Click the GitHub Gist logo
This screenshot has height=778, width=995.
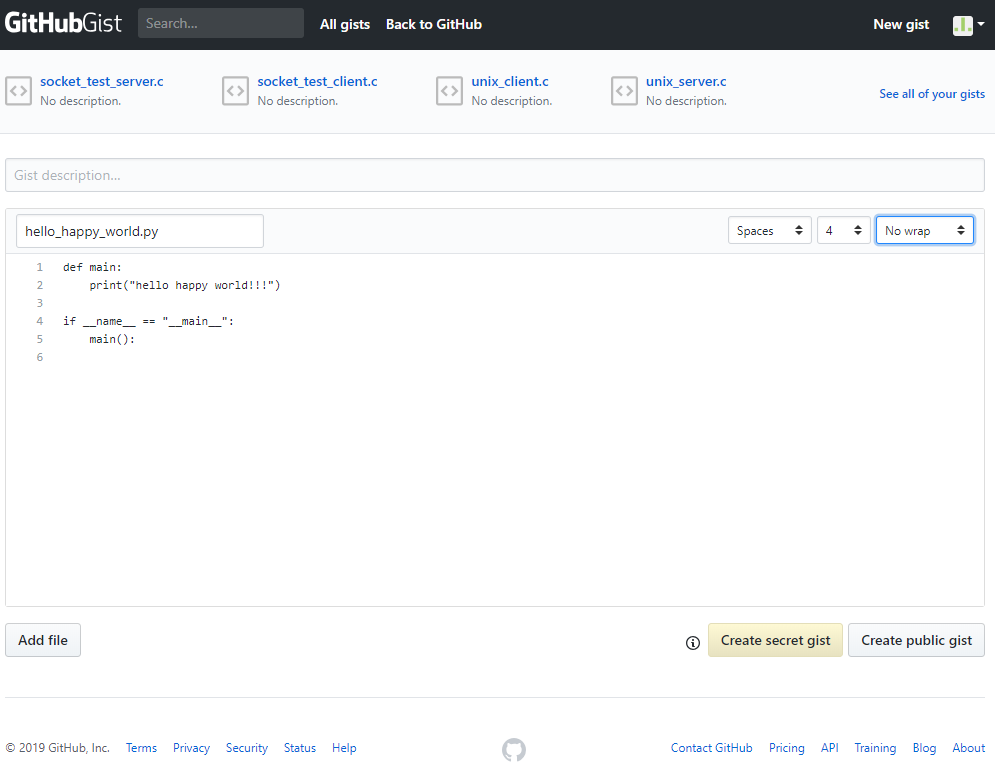[63, 23]
